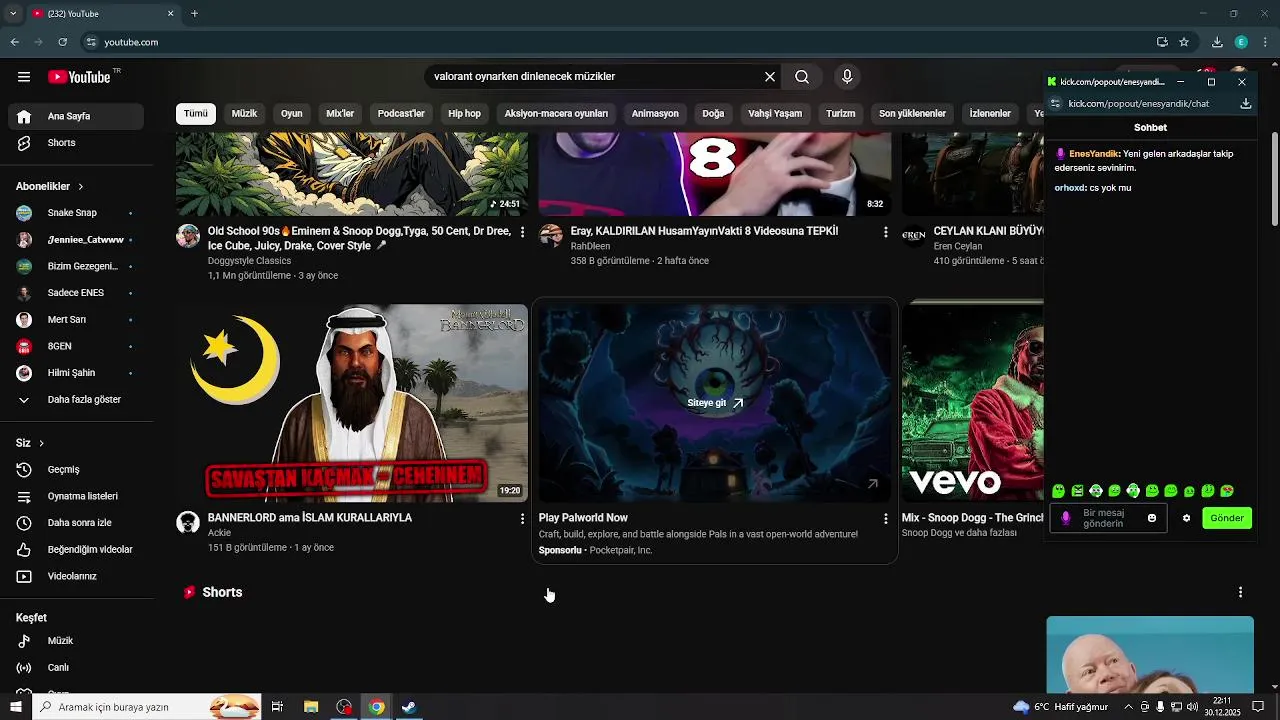This screenshot has height=720, width=1280.
Task: Open the more-options menu for the Eray KALDIRILAN video
Action: pos(885,232)
